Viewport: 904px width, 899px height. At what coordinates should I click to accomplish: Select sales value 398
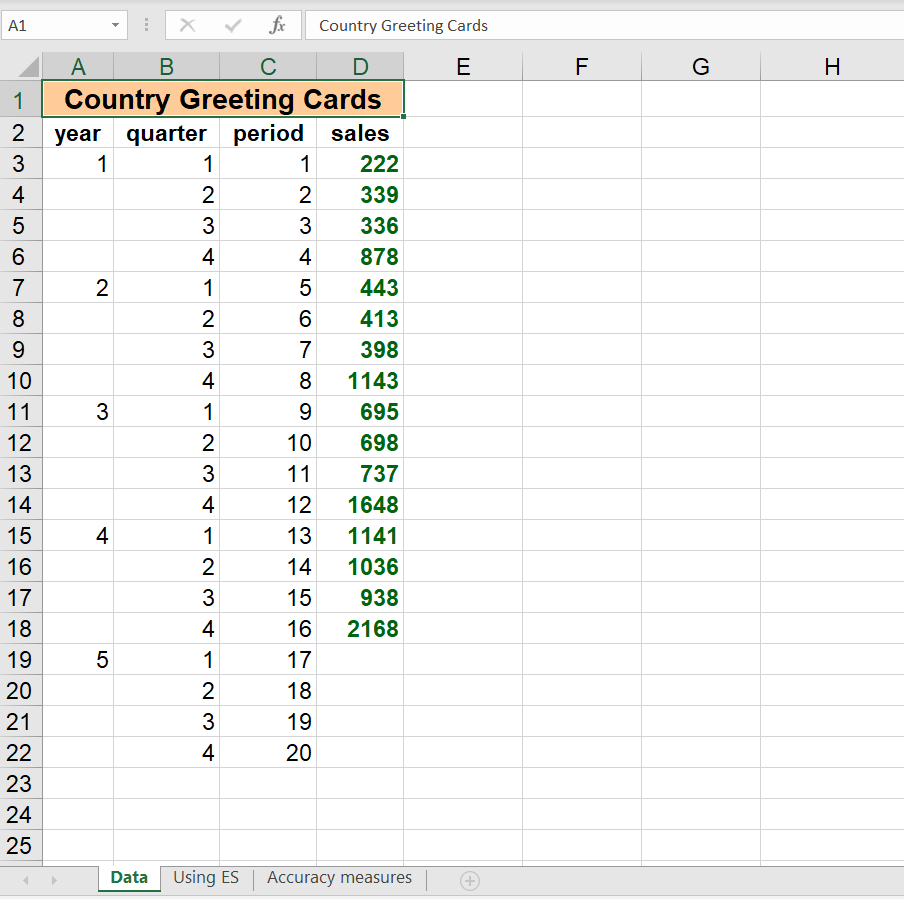pyautogui.click(x=360, y=349)
